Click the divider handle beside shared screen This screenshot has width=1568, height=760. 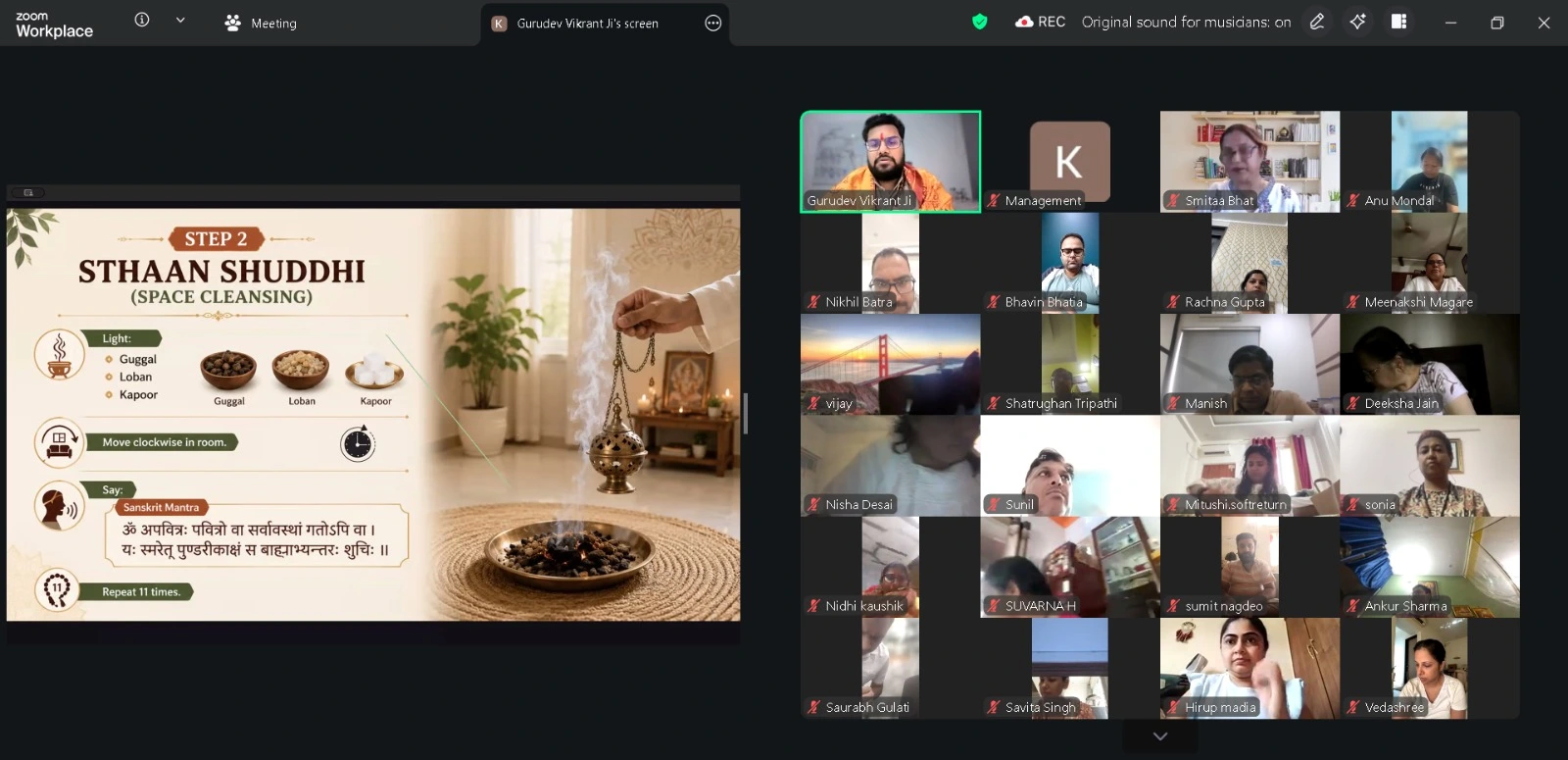(746, 413)
